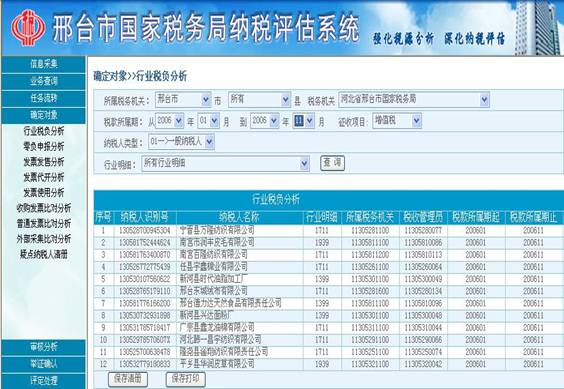Select 发票发售分析 in the sidebar
This screenshot has height=389, width=564.
(44, 162)
